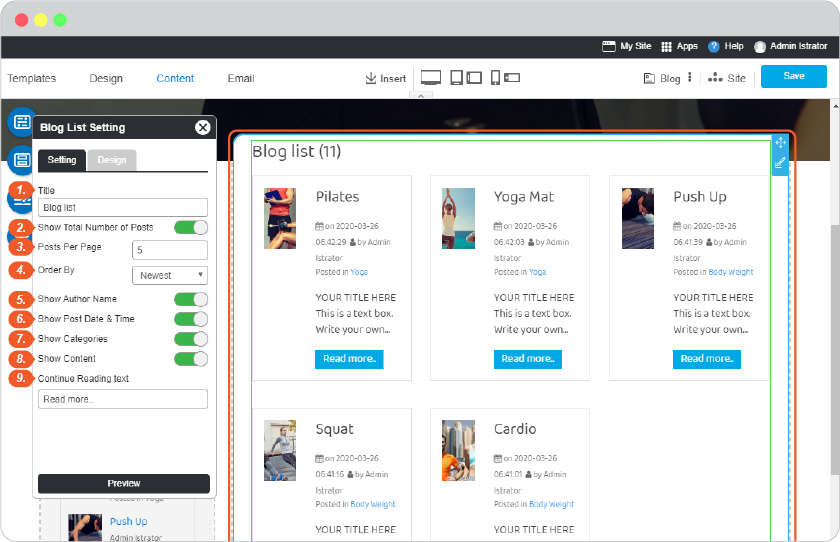Click the Squat post thumbnail

click(280, 450)
